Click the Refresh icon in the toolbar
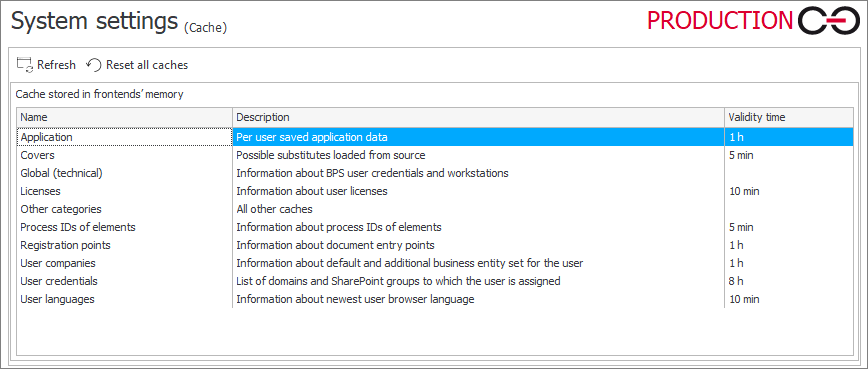The height and width of the screenshot is (369, 868). tap(25, 65)
